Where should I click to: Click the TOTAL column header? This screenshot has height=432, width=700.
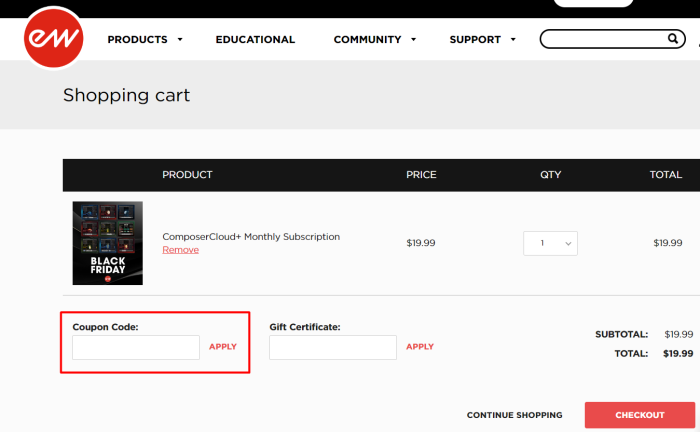[x=666, y=175]
